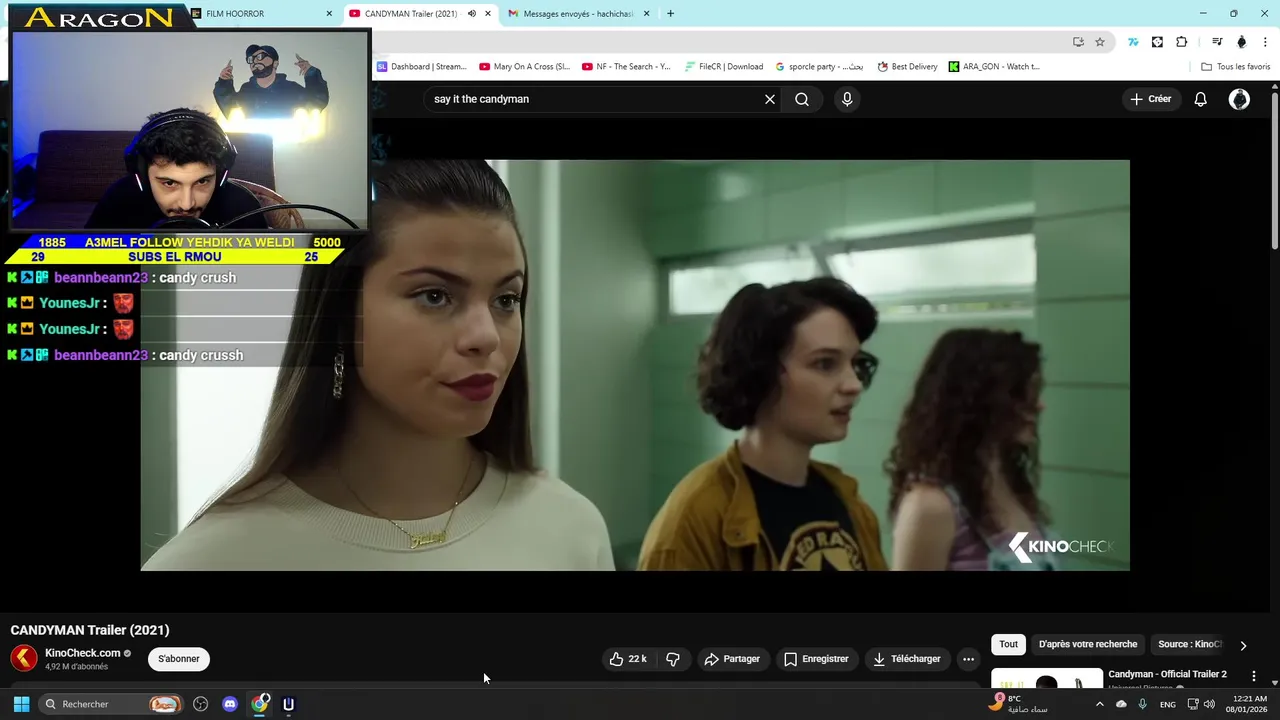Dislike the CANDYMAN trailer video

coord(673,659)
